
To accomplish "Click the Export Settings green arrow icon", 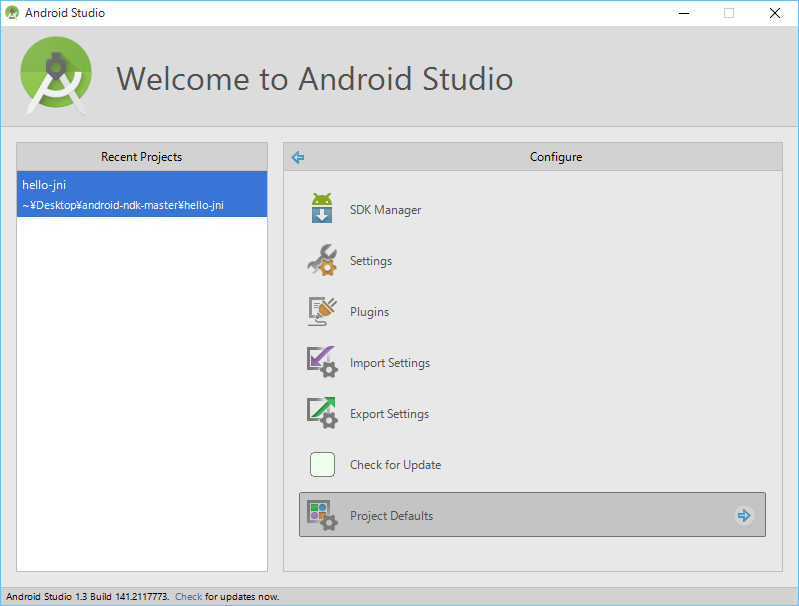I will tap(322, 414).
